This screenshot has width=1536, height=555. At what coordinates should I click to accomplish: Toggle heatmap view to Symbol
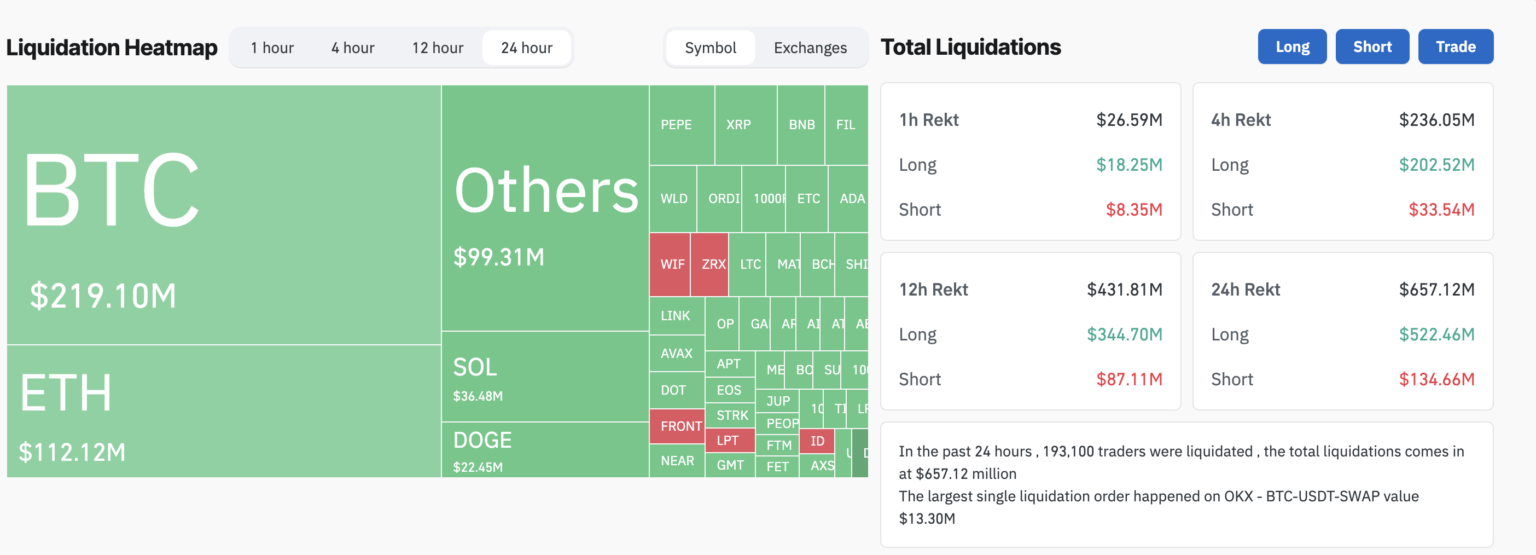pyautogui.click(x=711, y=48)
